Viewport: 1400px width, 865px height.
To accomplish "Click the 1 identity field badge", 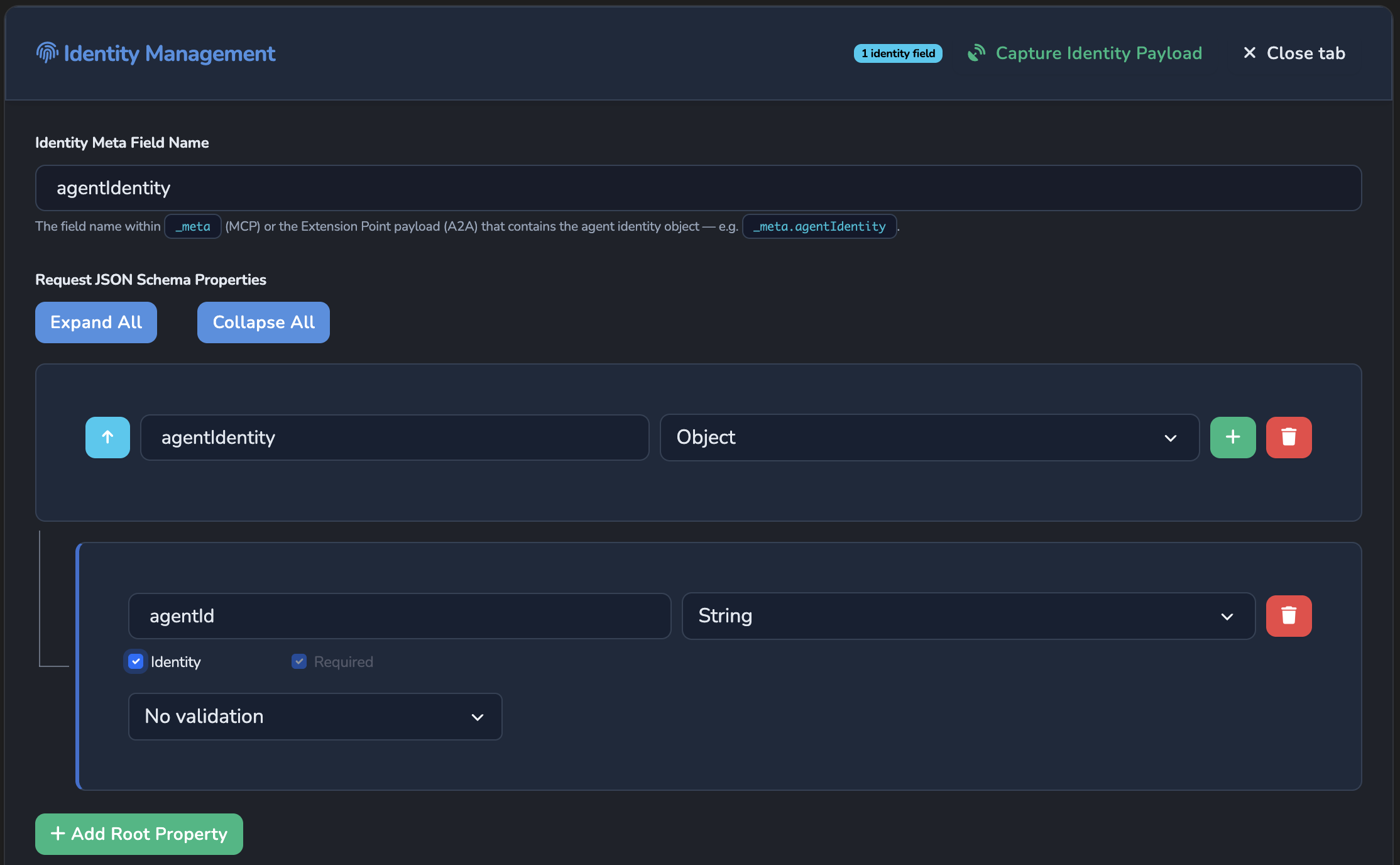I will coord(898,53).
